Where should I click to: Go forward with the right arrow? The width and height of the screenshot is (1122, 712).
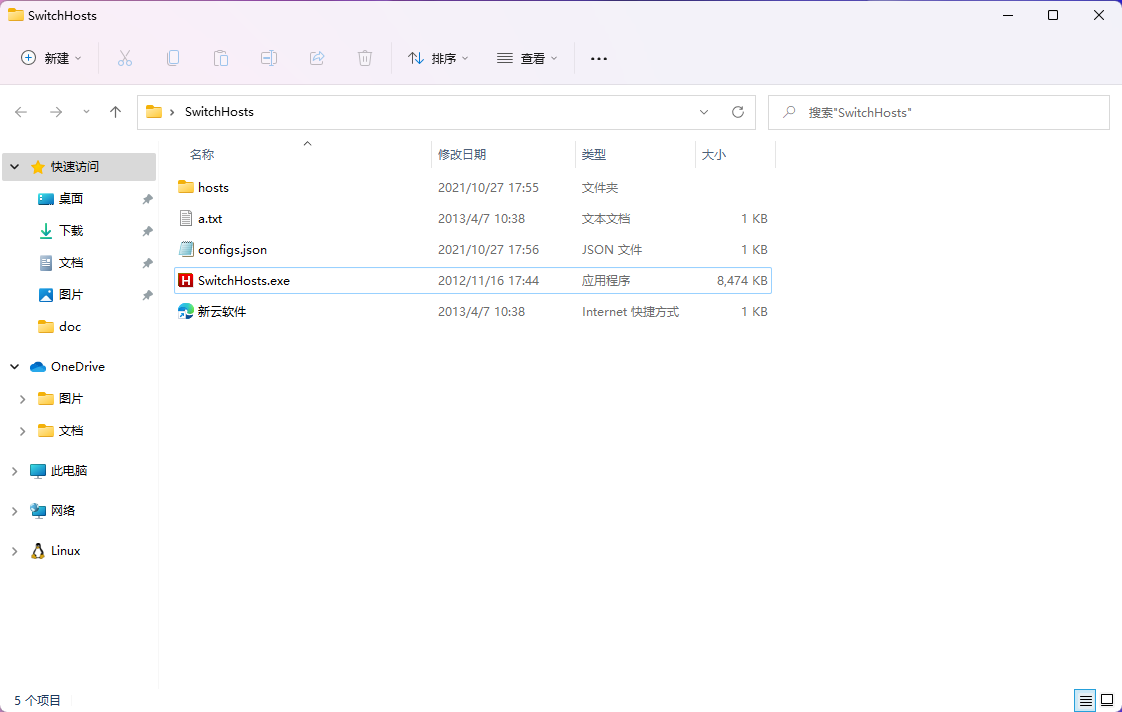pos(56,112)
